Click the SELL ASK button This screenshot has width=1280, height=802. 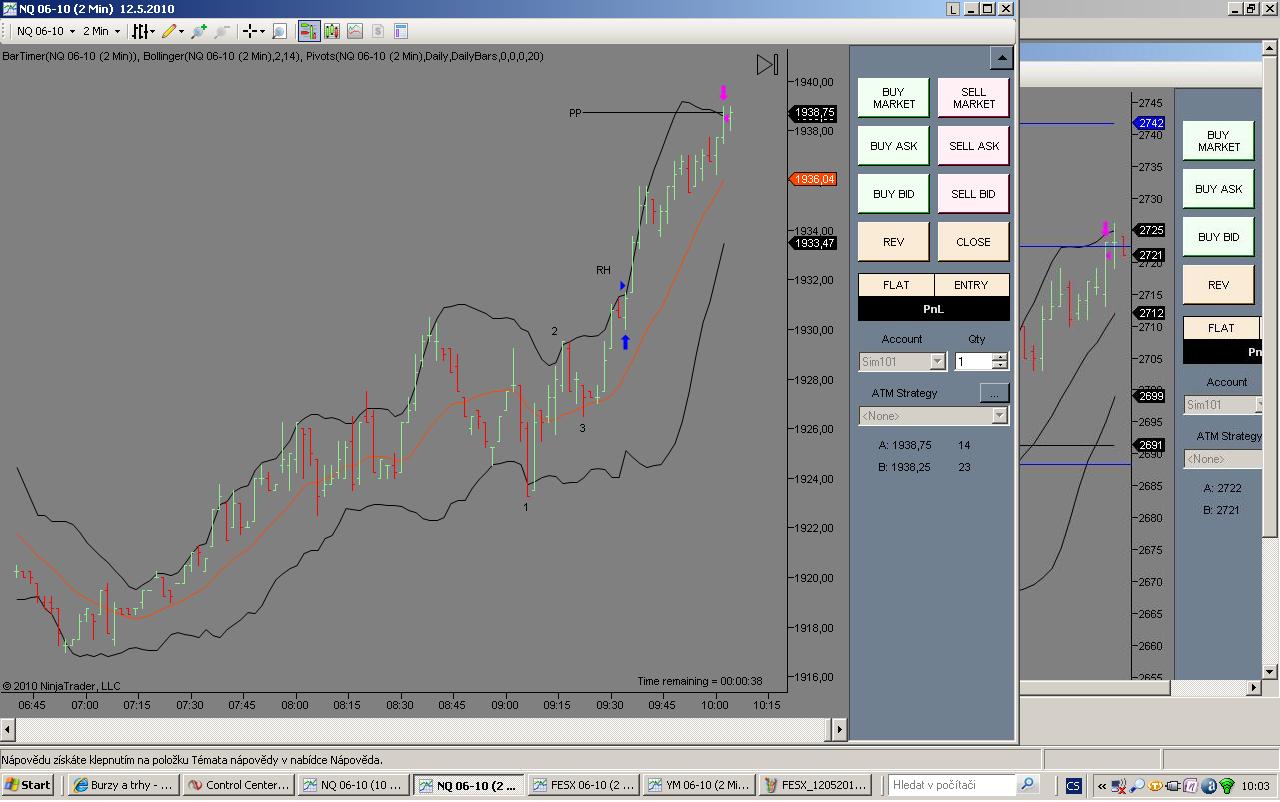coord(974,146)
